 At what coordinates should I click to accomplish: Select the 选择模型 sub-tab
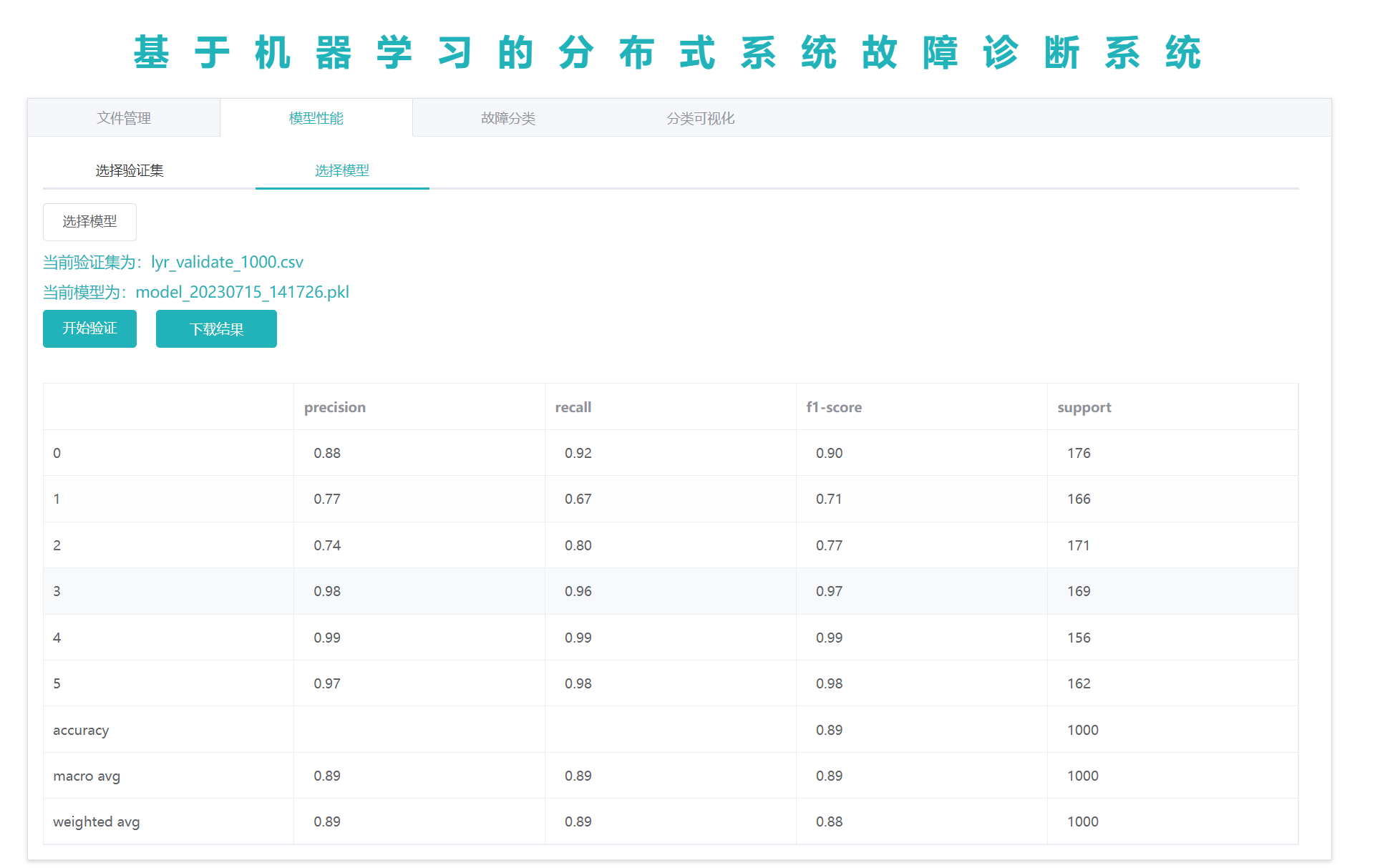pyautogui.click(x=342, y=170)
